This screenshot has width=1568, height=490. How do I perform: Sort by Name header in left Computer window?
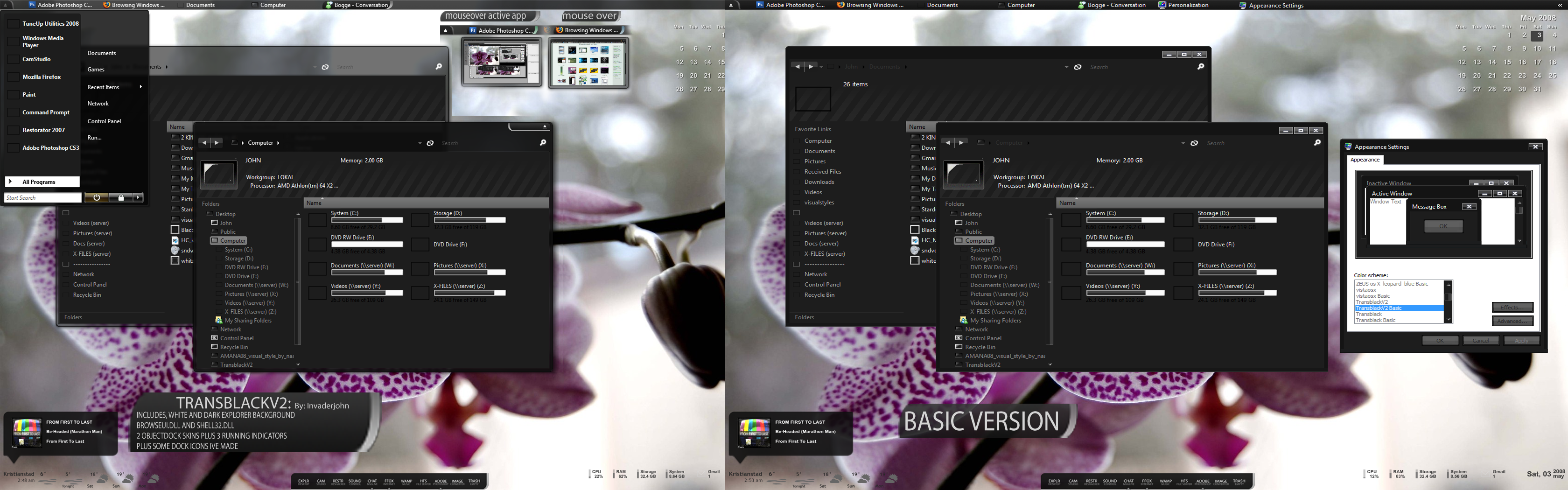click(426, 203)
